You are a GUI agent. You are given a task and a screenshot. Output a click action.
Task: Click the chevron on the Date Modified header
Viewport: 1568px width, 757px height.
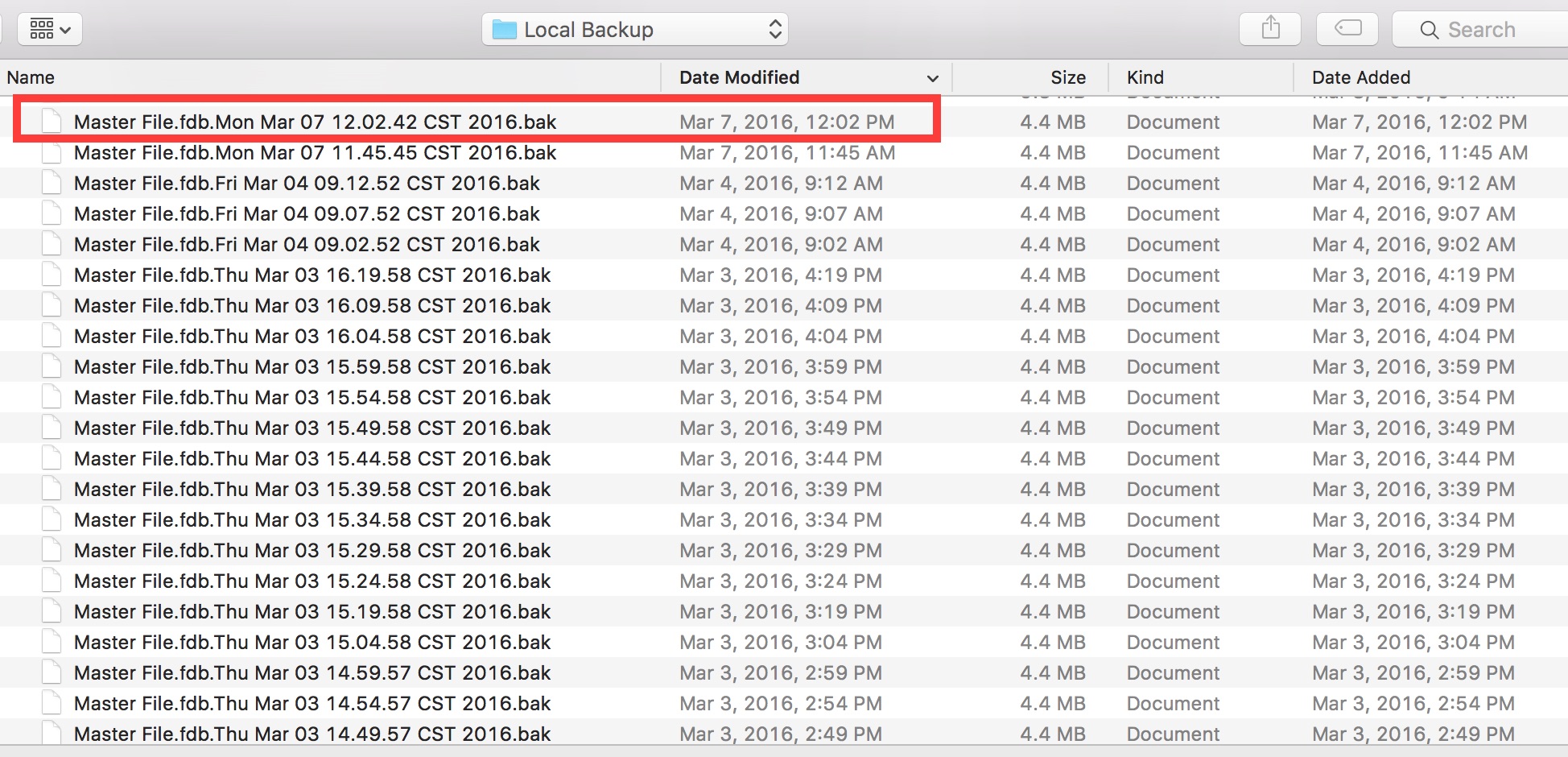pyautogui.click(x=932, y=78)
